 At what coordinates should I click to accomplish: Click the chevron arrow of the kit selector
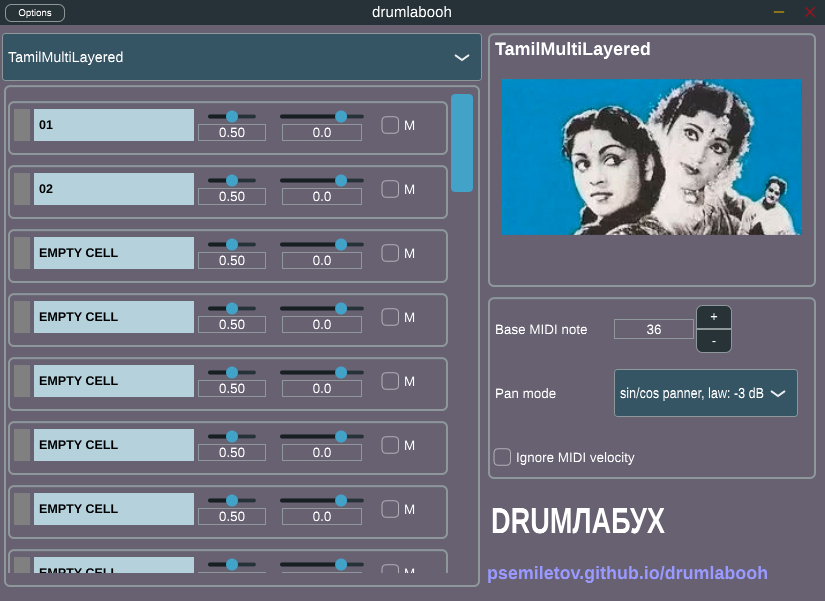[461, 57]
